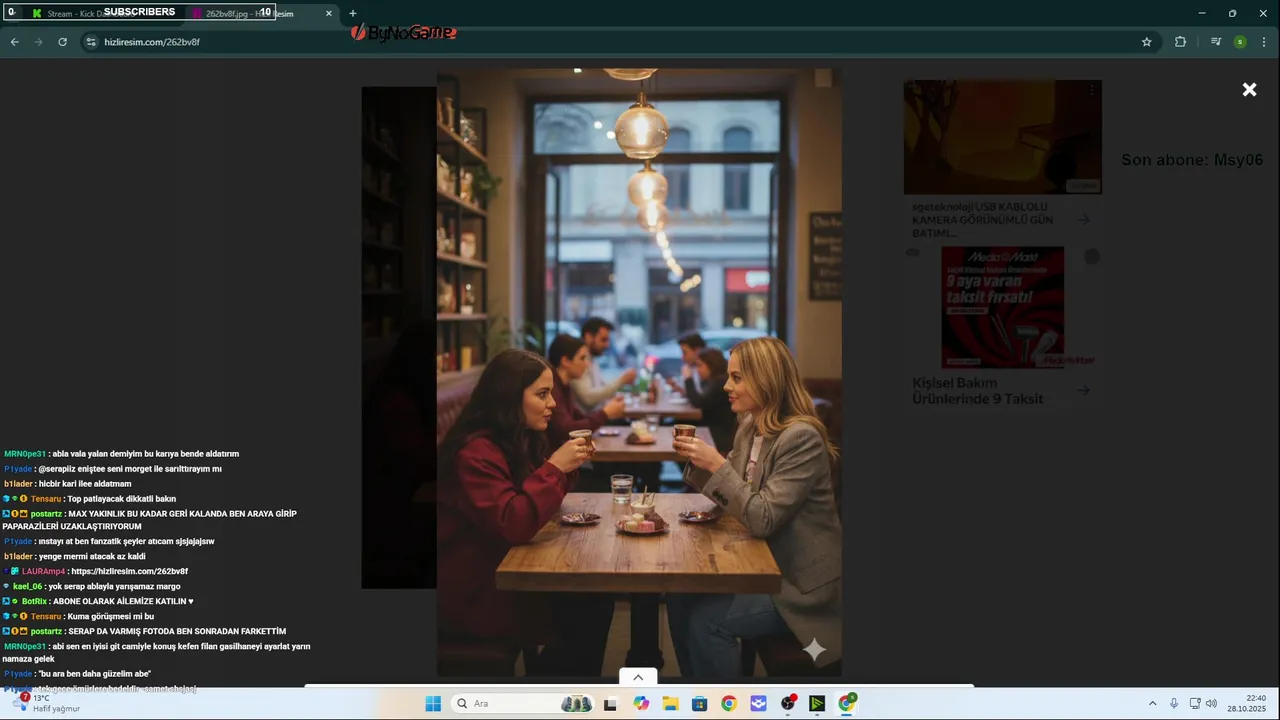This screenshot has height=720, width=1280.
Task: Open the hizliresim.com/262bv8f link in chat
Action: 129,571
